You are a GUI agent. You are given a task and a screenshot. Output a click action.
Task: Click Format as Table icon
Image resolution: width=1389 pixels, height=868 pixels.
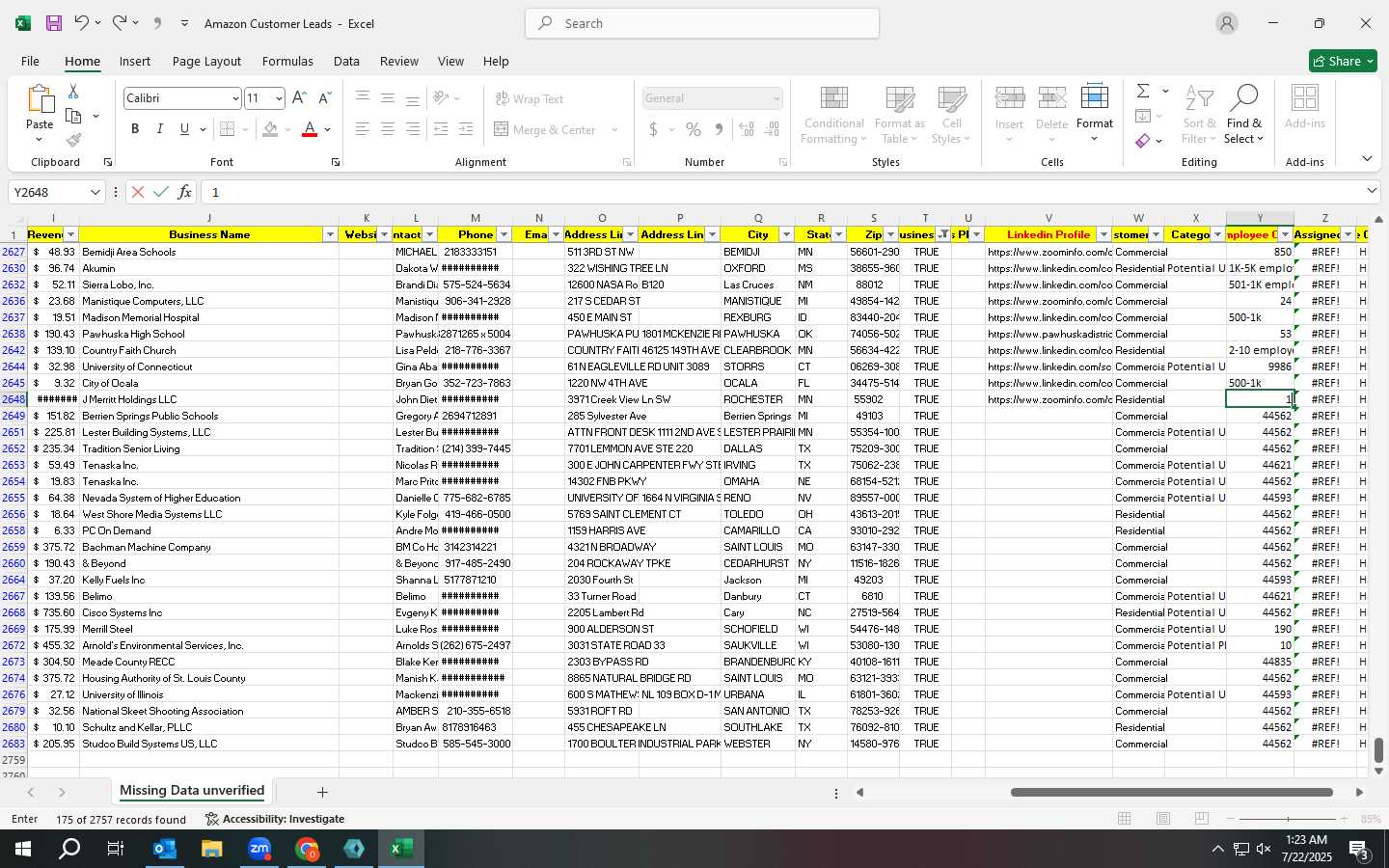(900, 116)
